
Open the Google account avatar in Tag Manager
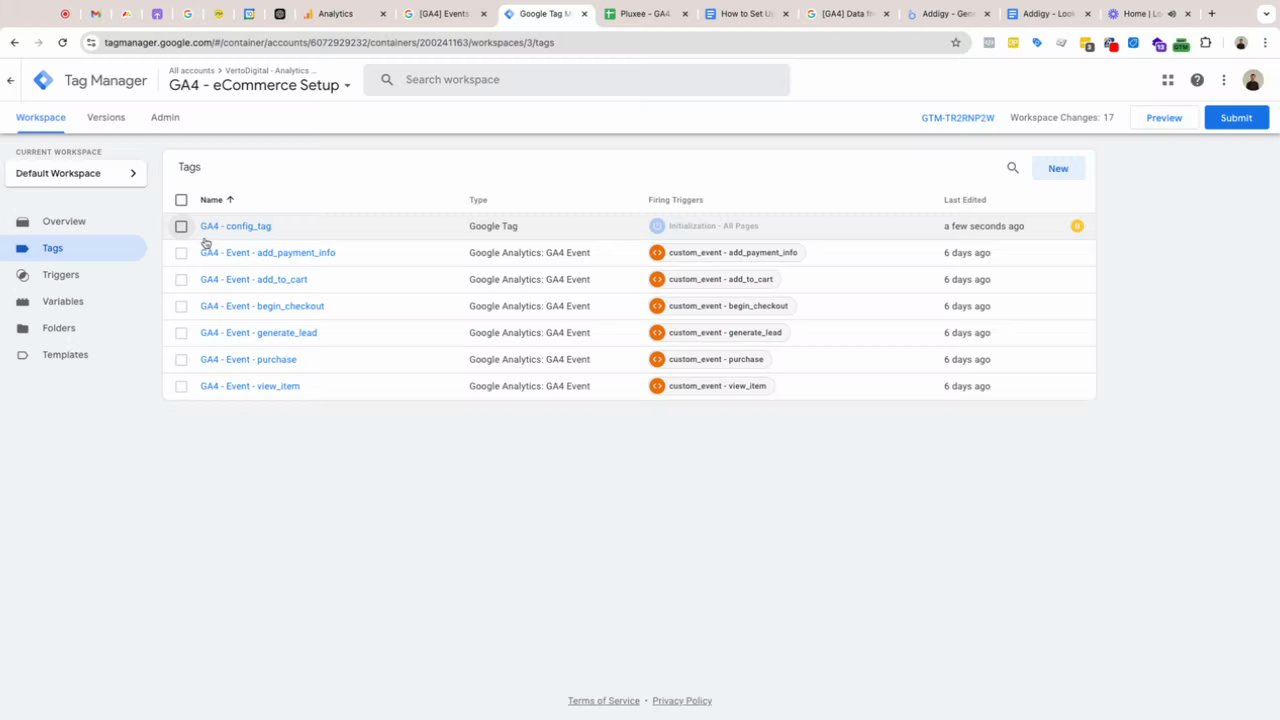point(1253,80)
